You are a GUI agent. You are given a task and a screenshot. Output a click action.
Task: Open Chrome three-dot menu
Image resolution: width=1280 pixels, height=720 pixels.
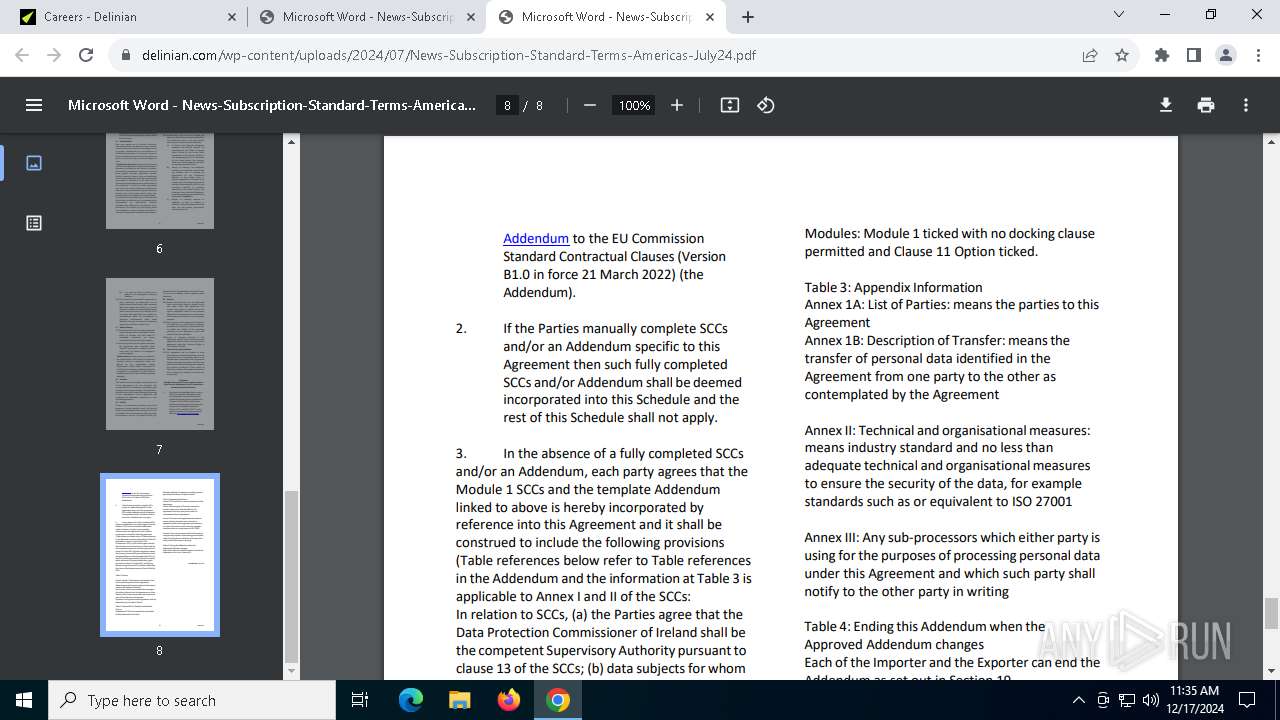[x=1257, y=55]
